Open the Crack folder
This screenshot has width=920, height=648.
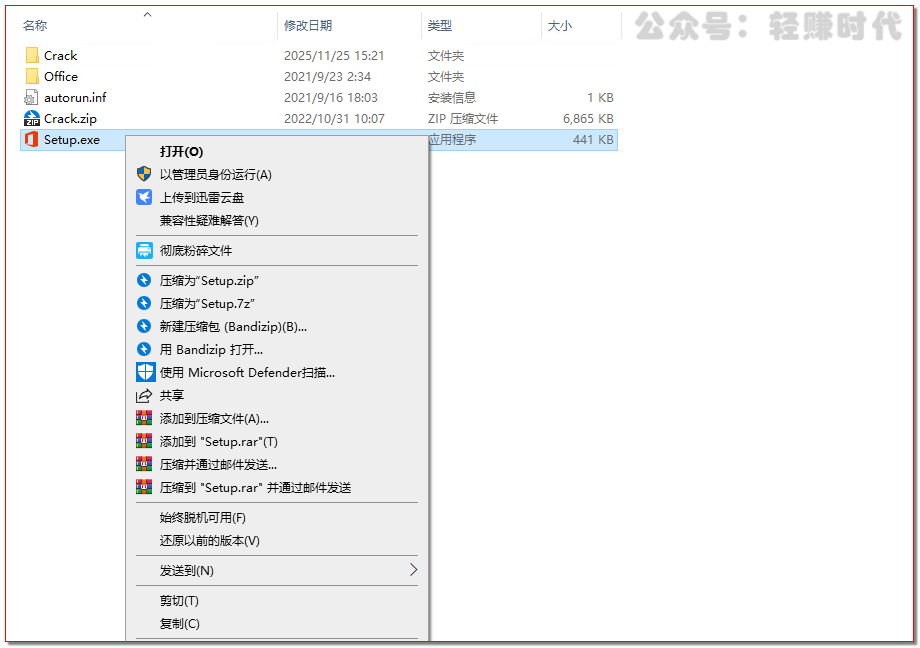point(60,56)
